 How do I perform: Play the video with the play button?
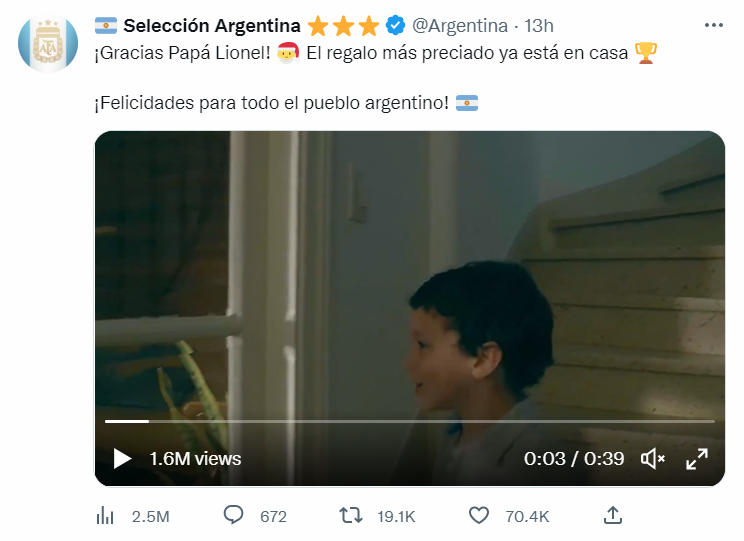point(122,459)
